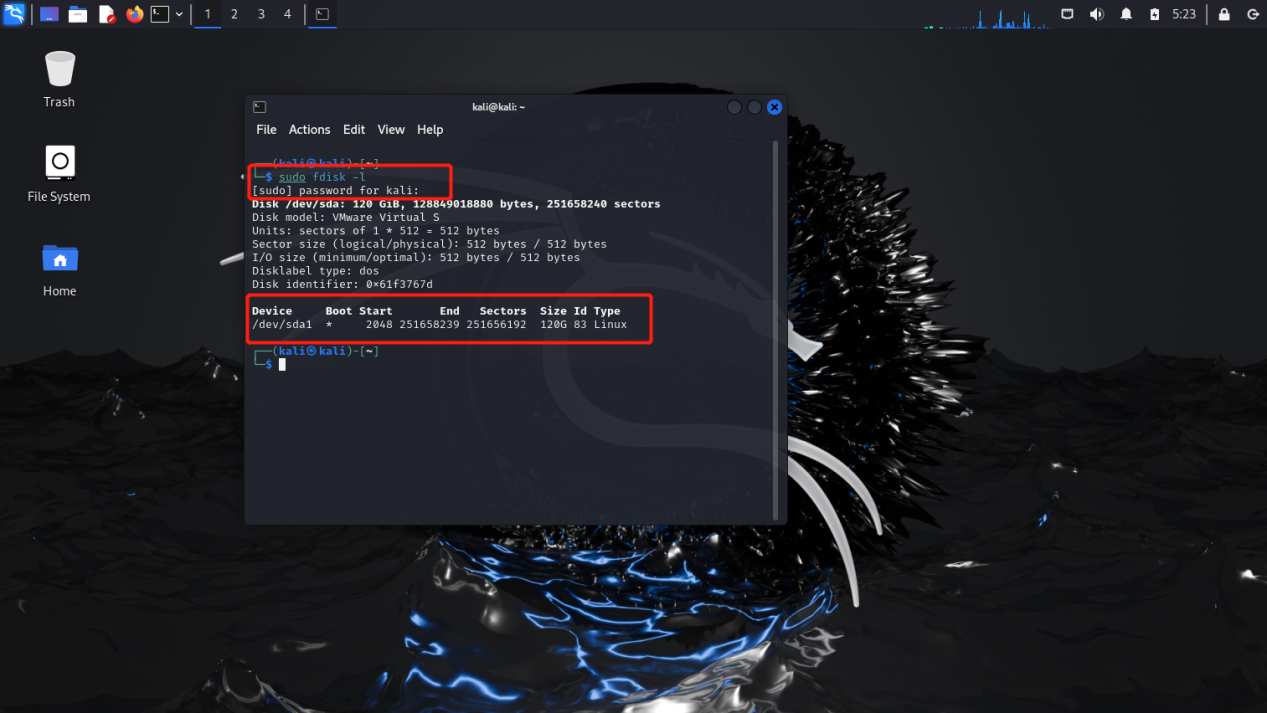Click the terminal vertical scrollbar
The height and width of the screenshot is (713, 1267).
pyautogui.click(x=776, y=330)
